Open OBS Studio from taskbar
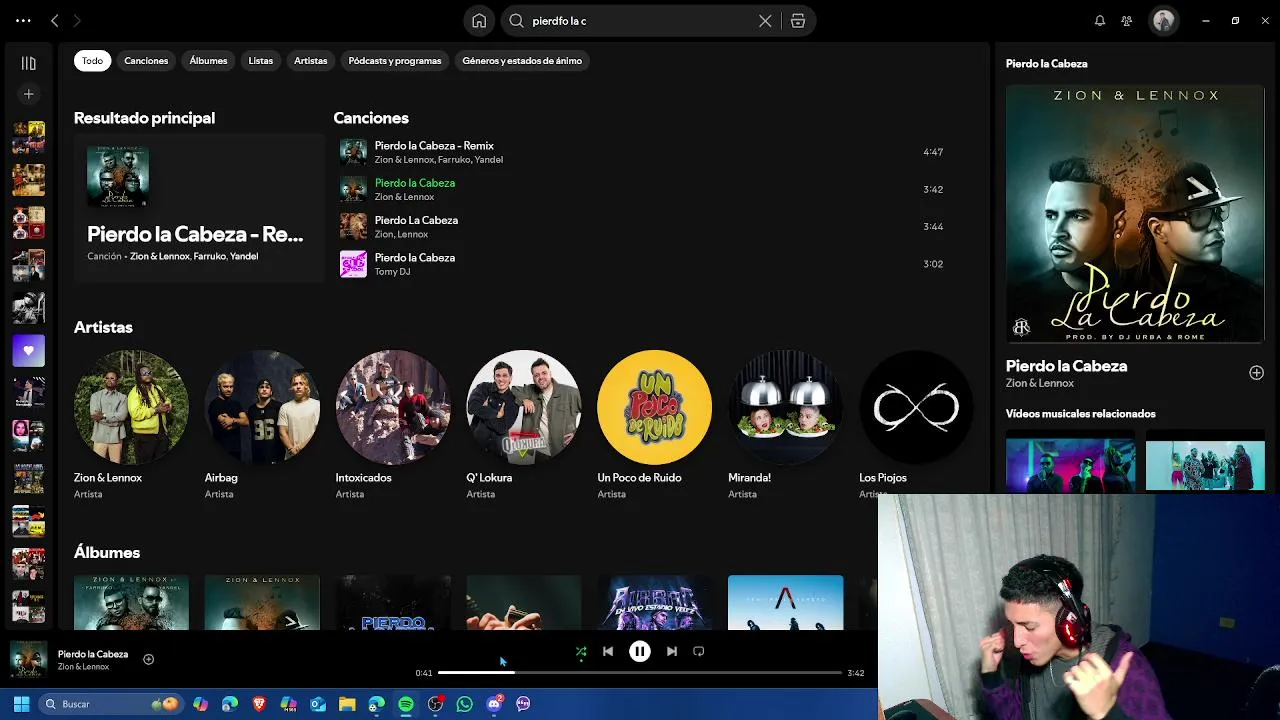Image resolution: width=1280 pixels, height=720 pixels. click(435, 704)
